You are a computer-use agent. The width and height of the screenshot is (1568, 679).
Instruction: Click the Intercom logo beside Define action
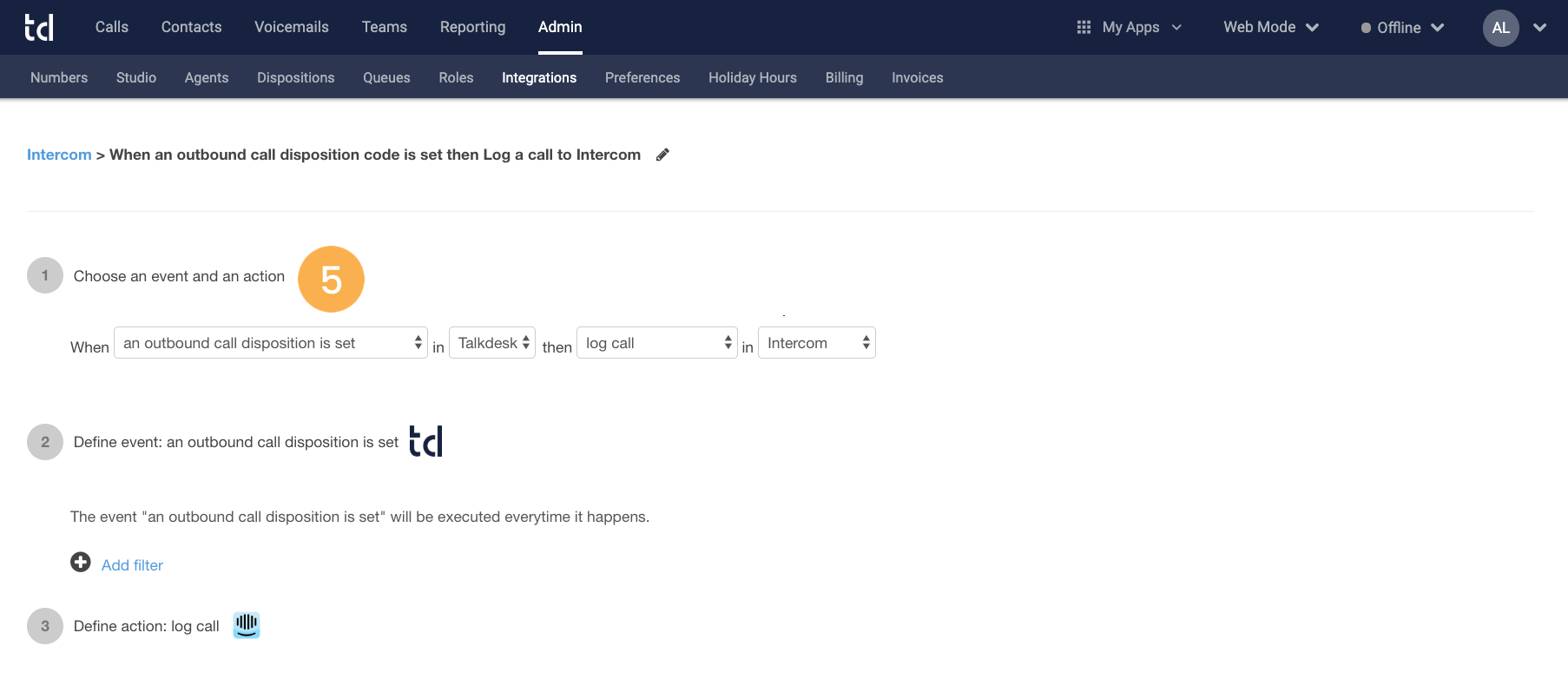click(x=247, y=625)
